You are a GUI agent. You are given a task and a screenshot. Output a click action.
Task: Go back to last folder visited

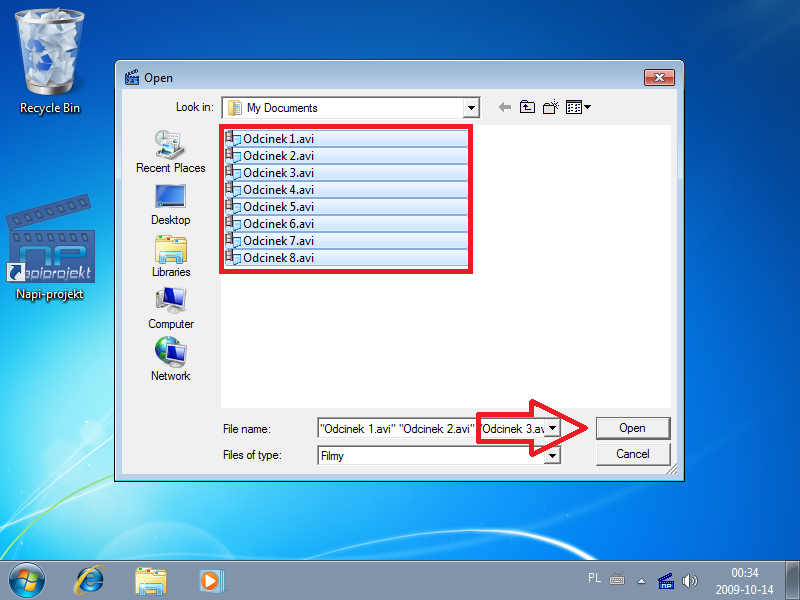(505, 107)
